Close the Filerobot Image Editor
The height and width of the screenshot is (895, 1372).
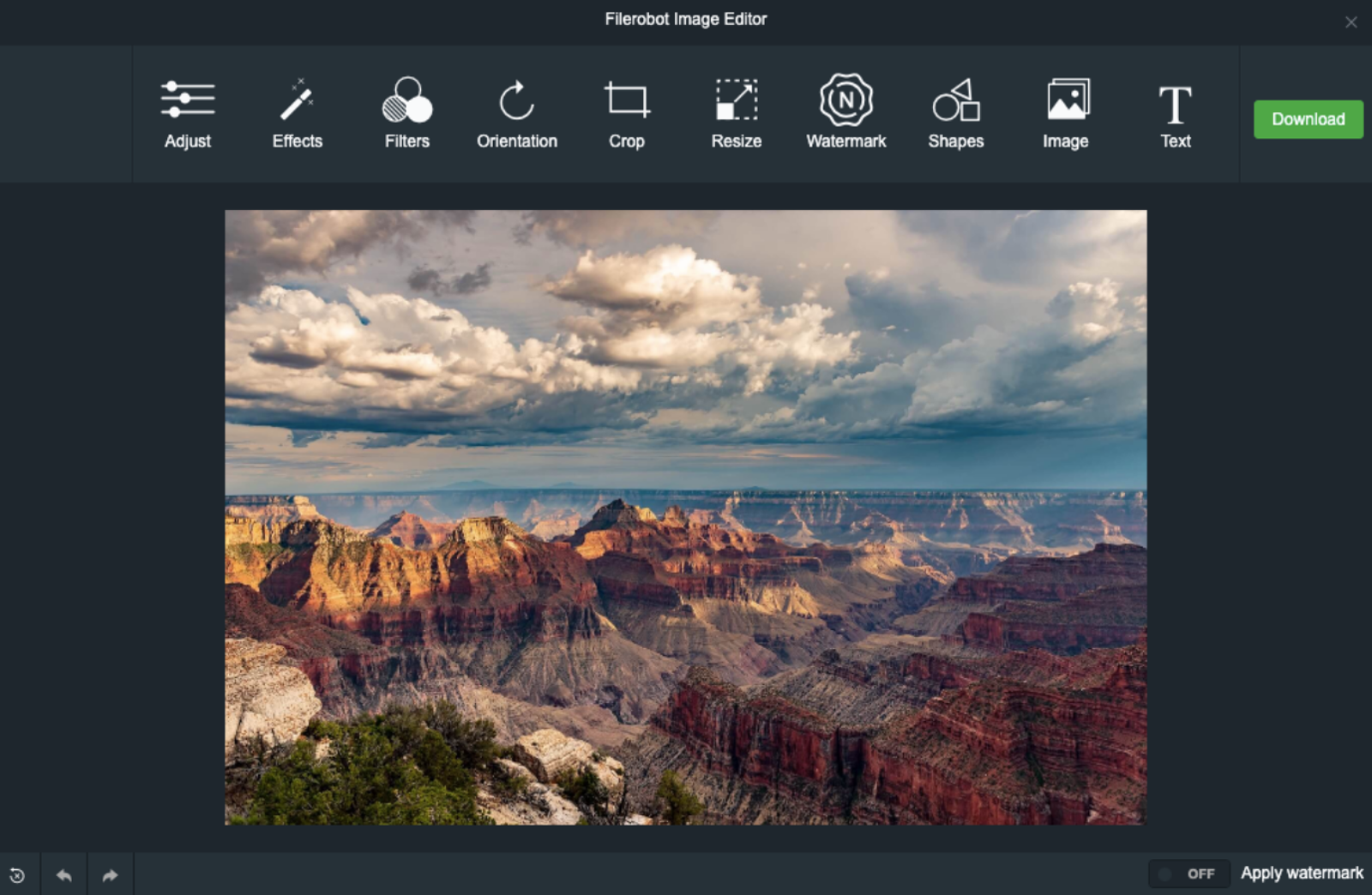(x=1351, y=21)
